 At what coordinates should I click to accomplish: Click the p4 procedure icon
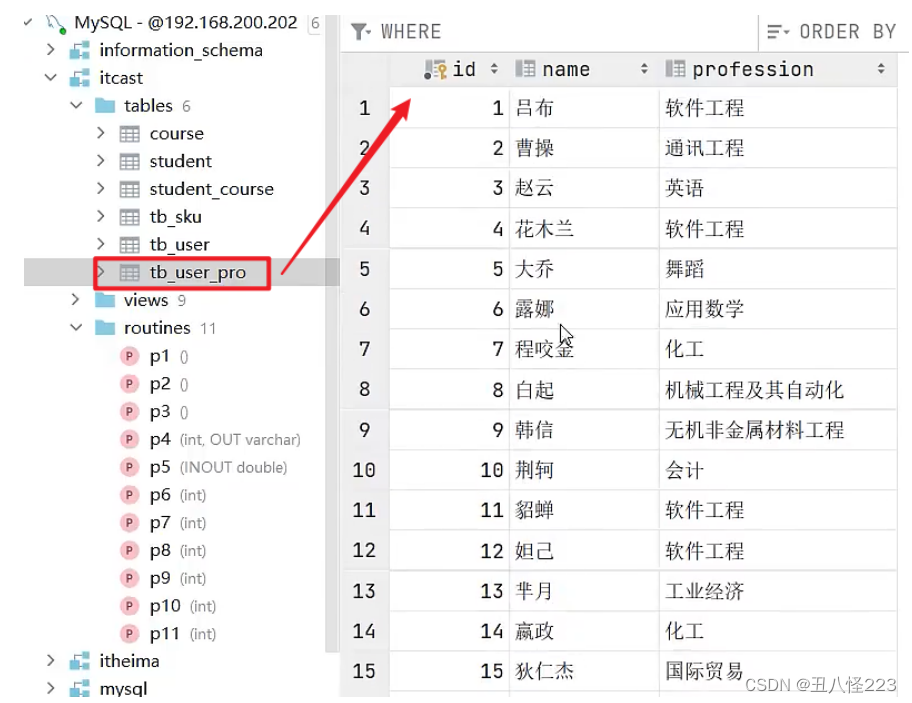pyautogui.click(x=130, y=440)
